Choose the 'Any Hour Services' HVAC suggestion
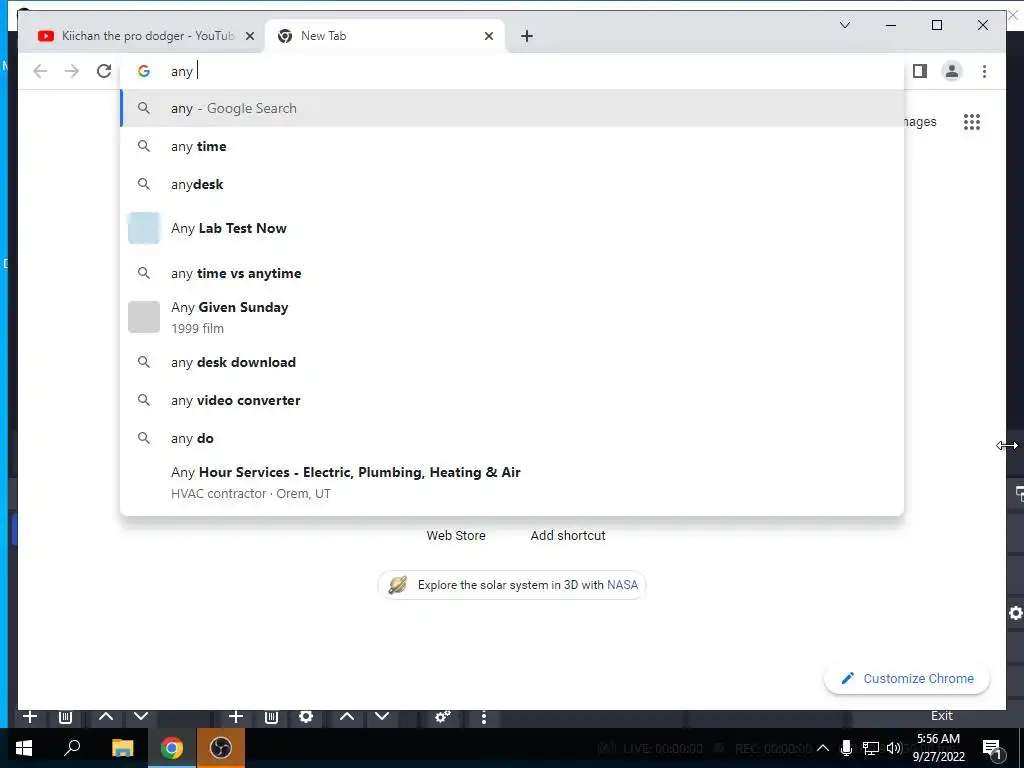This screenshot has height=768, width=1024. coord(513,482)
